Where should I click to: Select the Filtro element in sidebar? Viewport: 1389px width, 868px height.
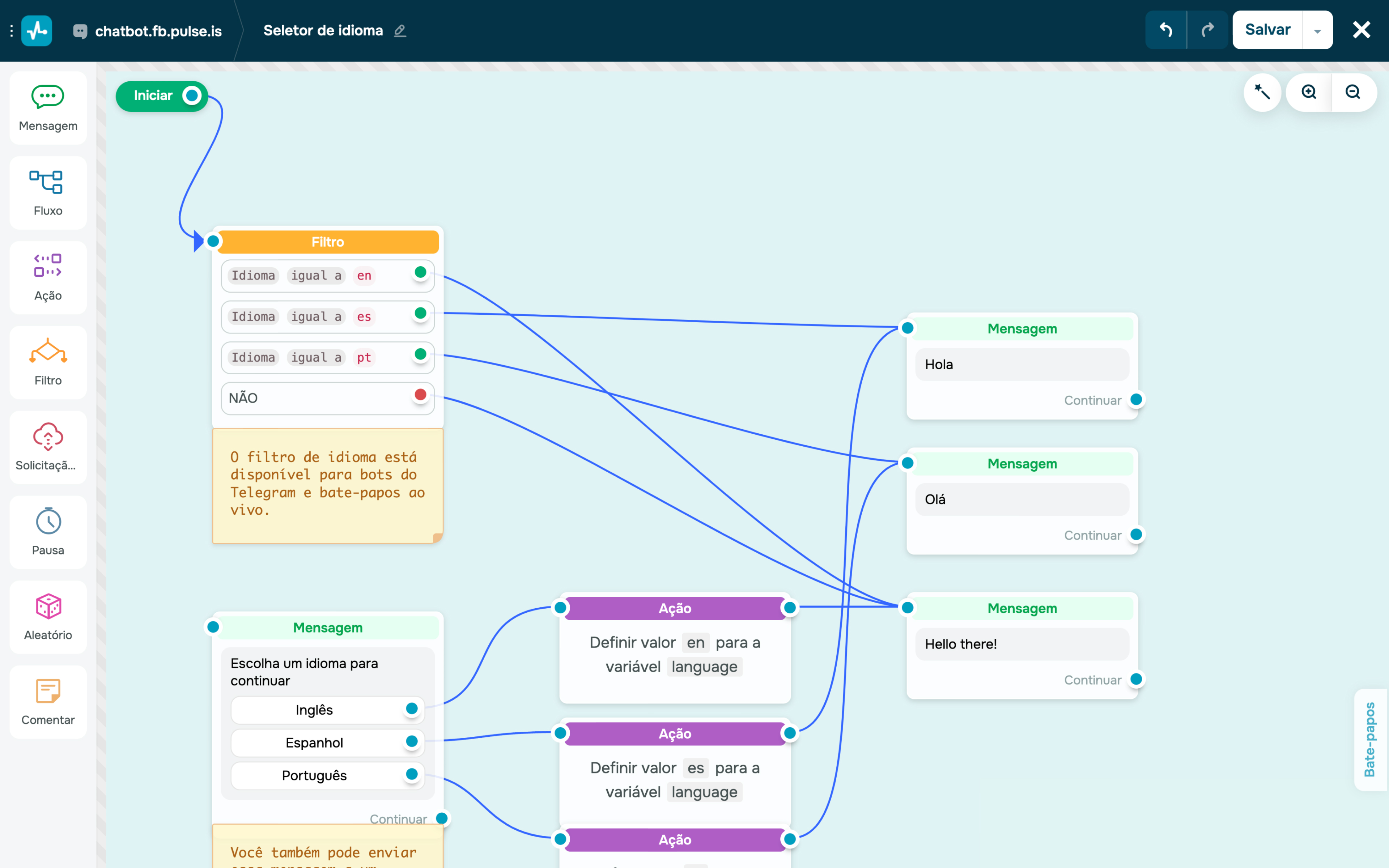point(48,362)
